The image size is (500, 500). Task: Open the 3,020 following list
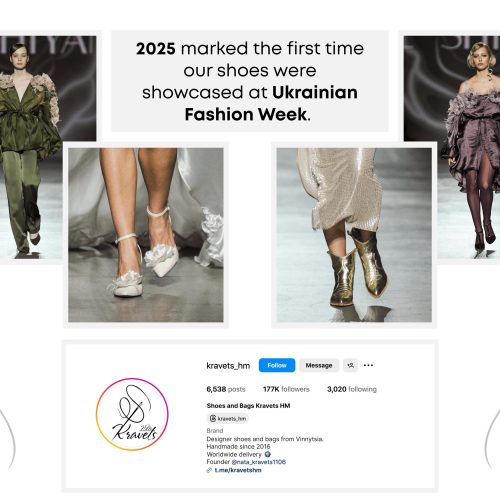(x=352, y=389)
